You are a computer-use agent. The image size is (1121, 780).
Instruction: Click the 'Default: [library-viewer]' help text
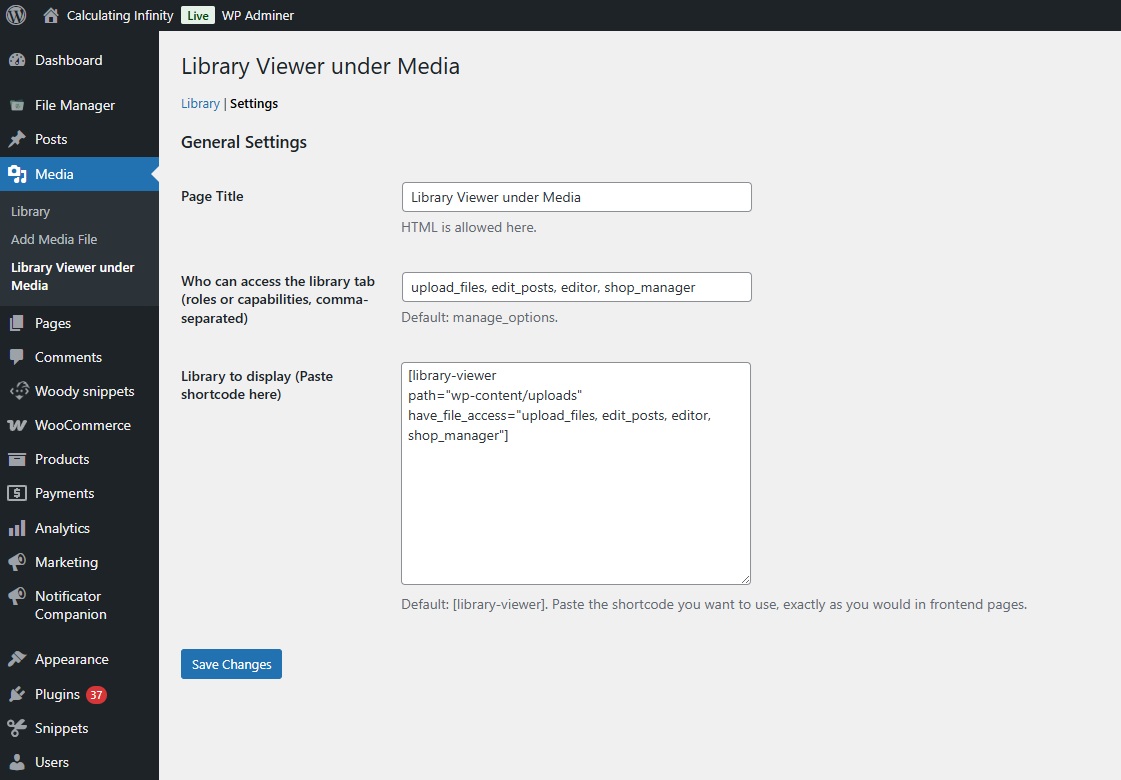click(713, 605)
